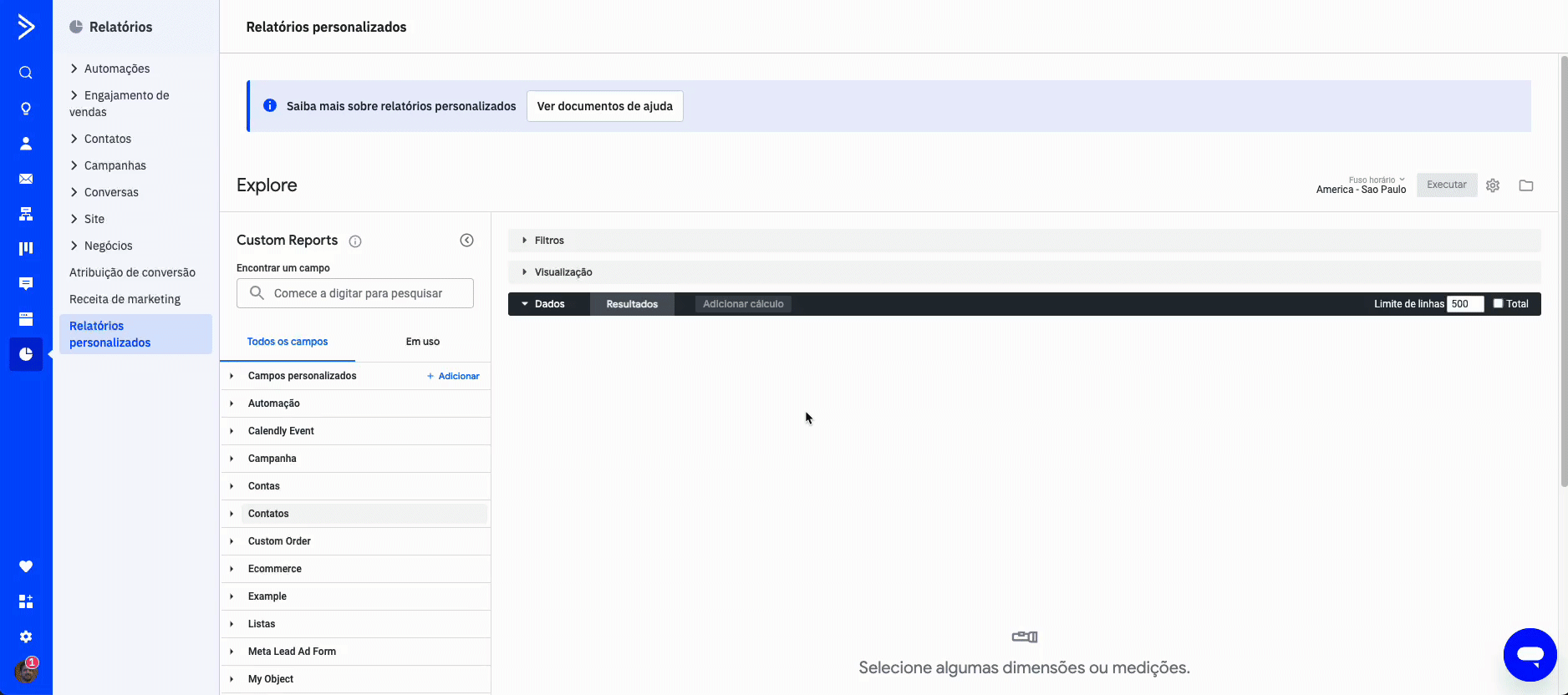Open Settings gear in left sidebar
Image resolution: width=1568 pixels, height=695 pixels.
26,637
